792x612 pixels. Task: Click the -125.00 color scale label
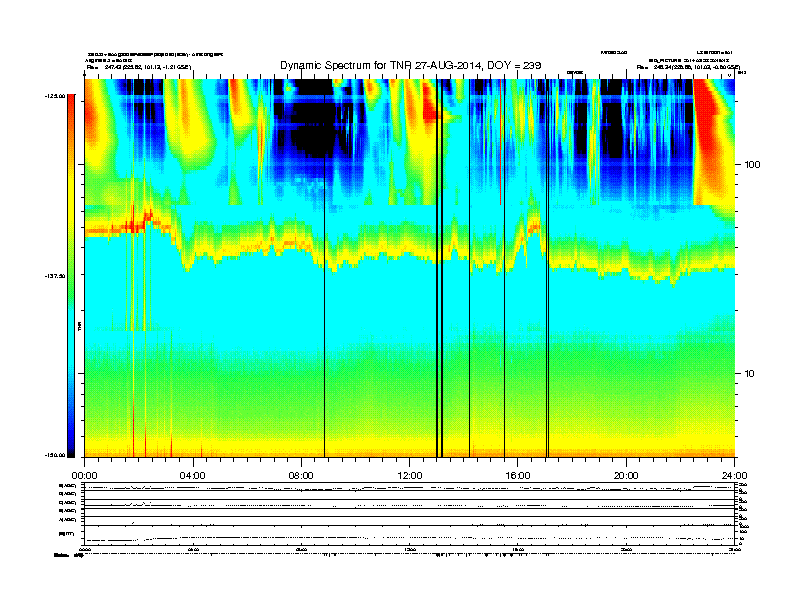tap(55, 96)
